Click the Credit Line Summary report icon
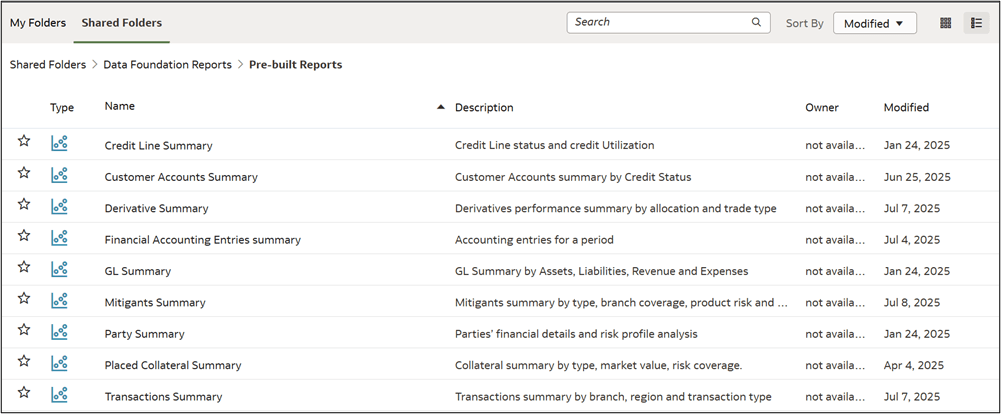The image size is (1001, 414). pyautogui.click(x=59, y=144)
